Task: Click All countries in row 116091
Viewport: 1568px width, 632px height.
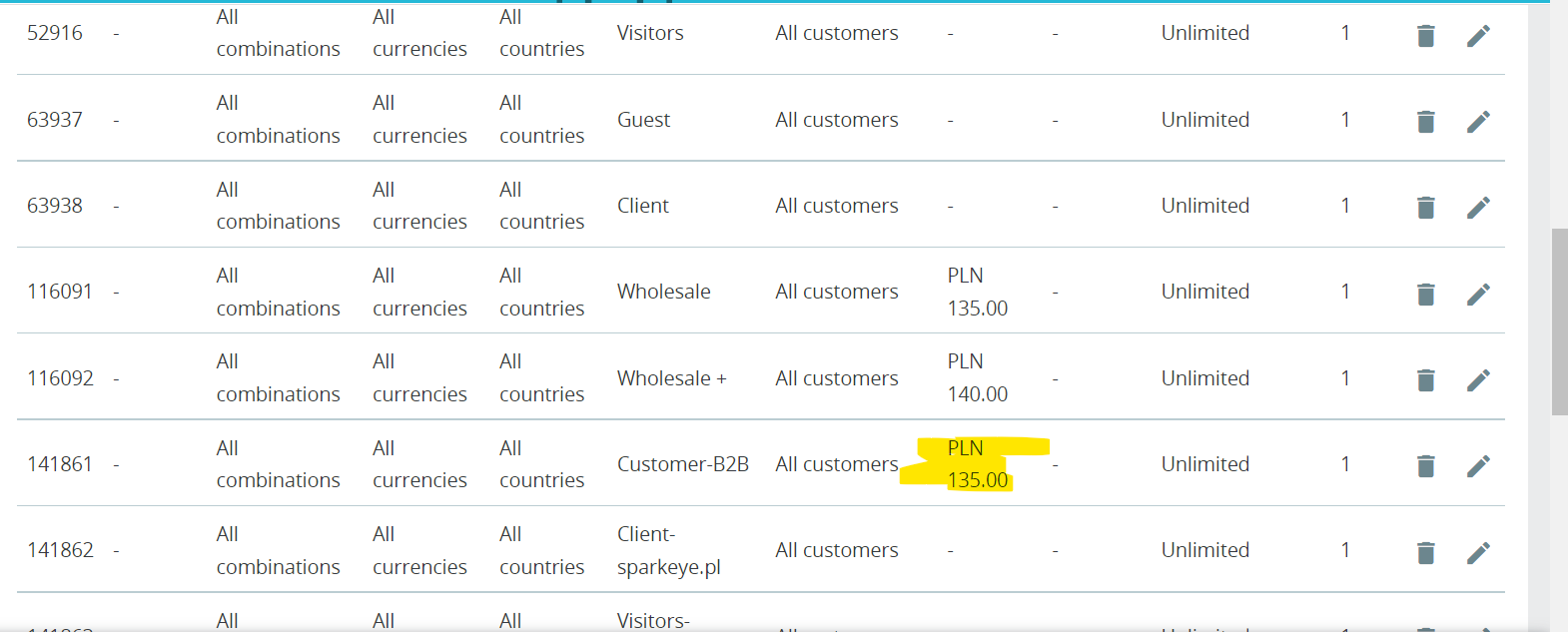Action: point(541,292)
